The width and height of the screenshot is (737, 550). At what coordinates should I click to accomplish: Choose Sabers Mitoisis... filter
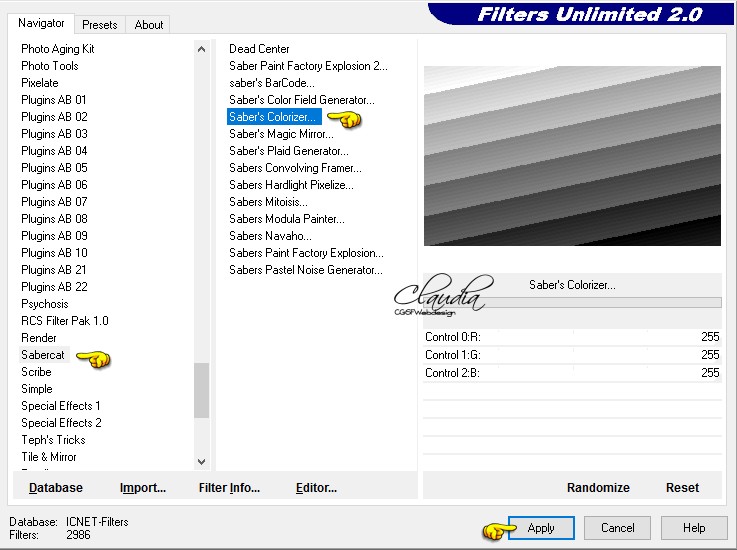click(x=268, y=202)
